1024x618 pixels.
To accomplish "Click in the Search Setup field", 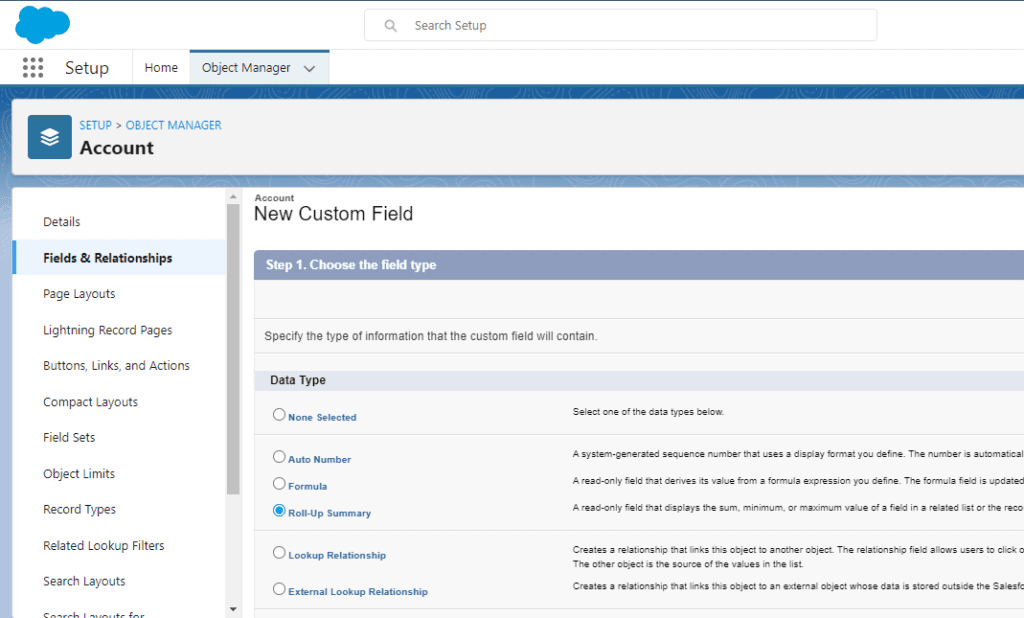I will 620,25.
